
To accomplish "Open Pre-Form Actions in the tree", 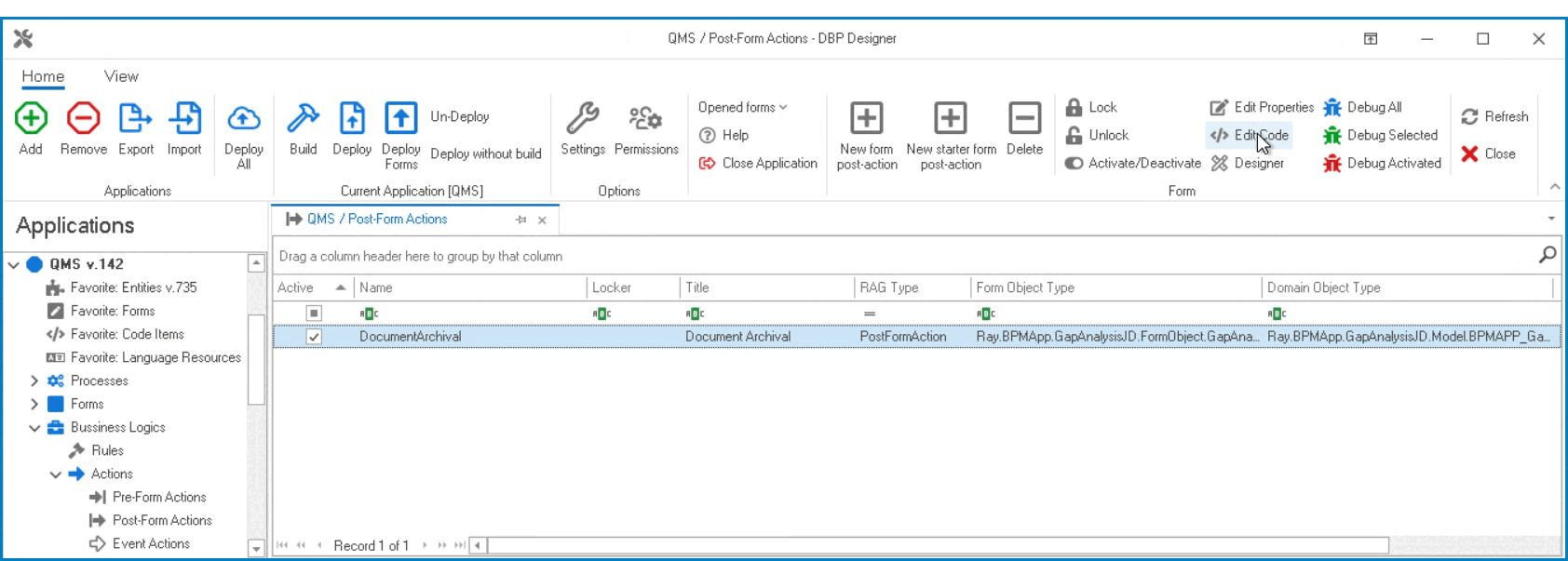I will coord(148,497).
